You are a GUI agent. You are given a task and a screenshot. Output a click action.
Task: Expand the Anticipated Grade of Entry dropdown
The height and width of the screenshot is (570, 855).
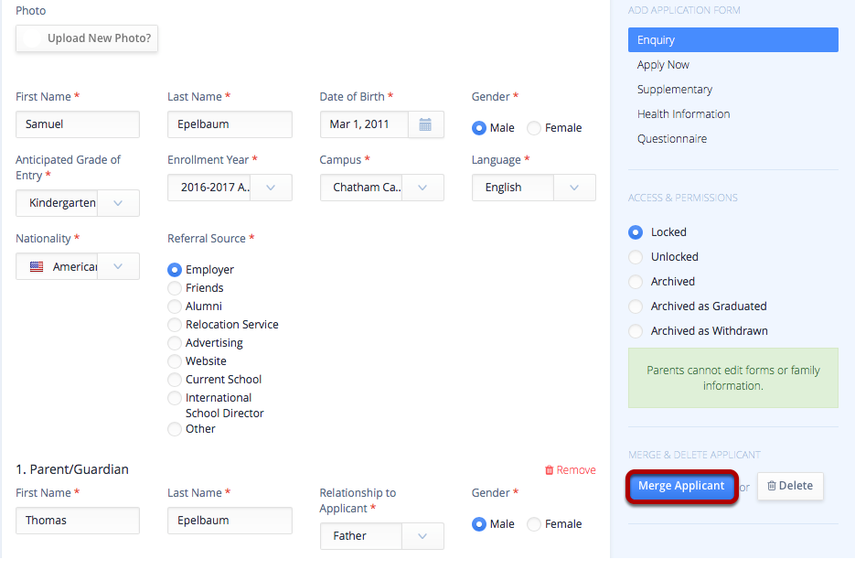[x=118, y=203]
